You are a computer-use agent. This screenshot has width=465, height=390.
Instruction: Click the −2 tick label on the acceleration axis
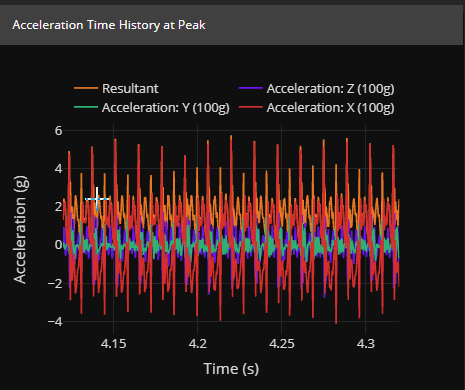pyautogui.click(x=55, y=283)
